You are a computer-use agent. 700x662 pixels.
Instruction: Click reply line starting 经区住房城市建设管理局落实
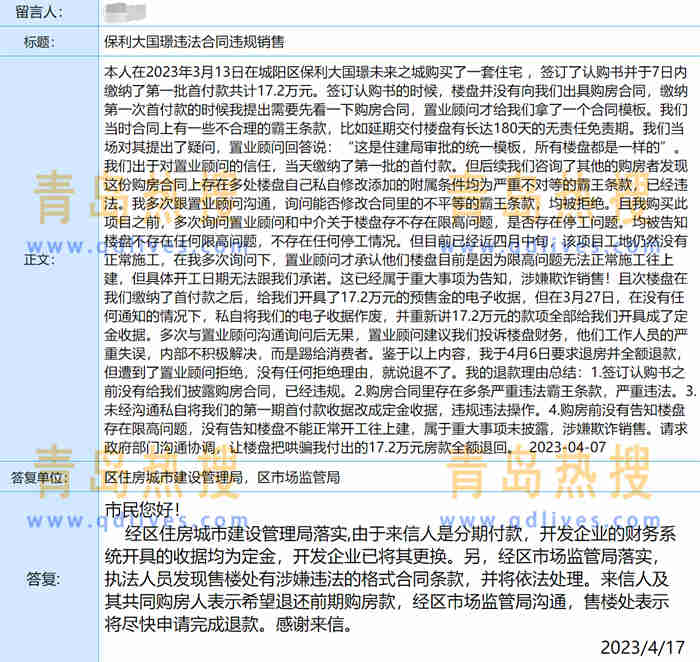400,534
